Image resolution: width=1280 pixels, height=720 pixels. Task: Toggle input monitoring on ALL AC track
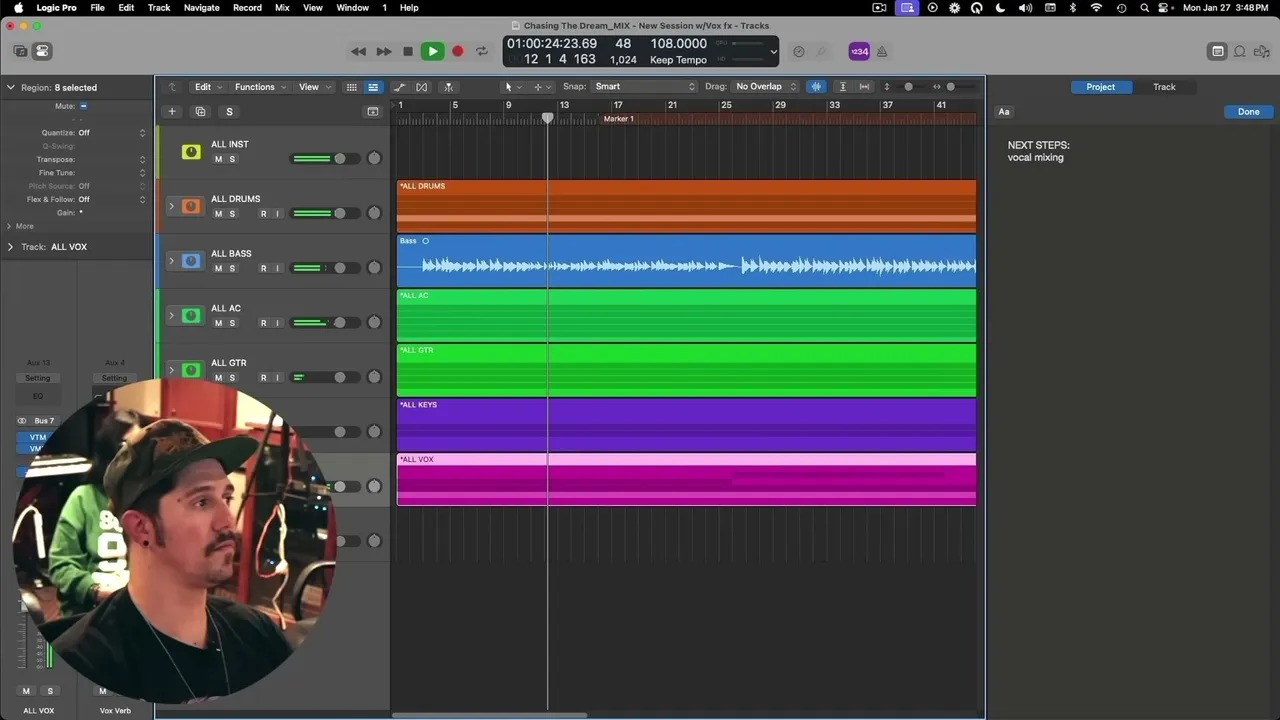tap(277, 323)
